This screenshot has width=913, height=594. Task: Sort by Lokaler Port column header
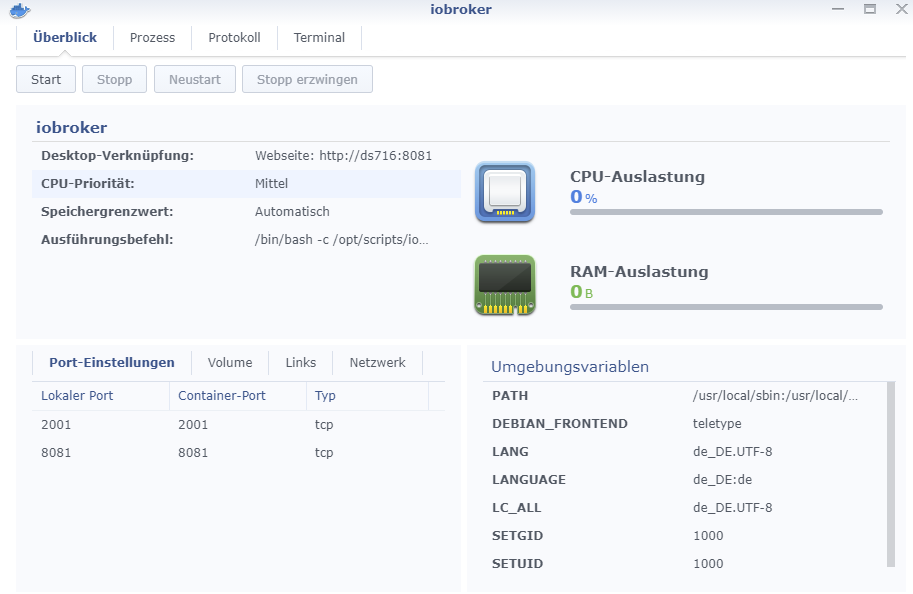pyautogui.click(x=101, y=396)
